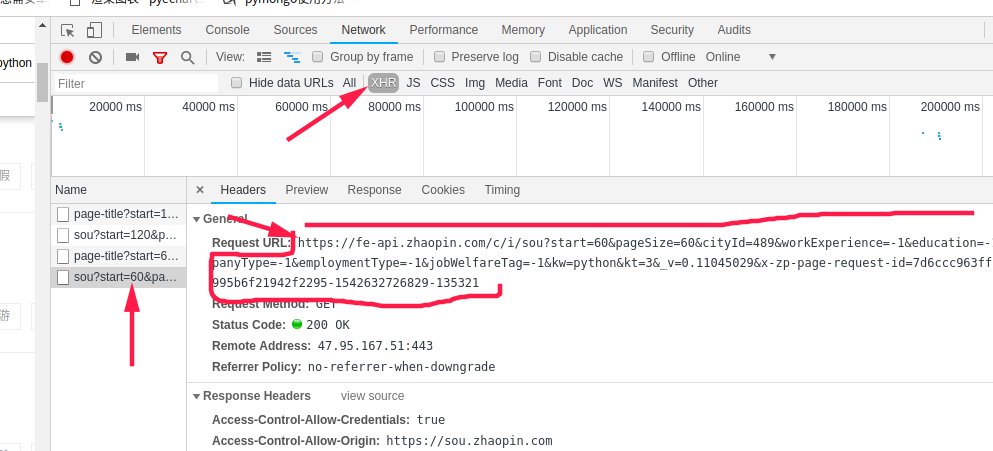This screenshot has width=993, height=451.
Task: Open the Memory tab
Action: pos(523,30)
